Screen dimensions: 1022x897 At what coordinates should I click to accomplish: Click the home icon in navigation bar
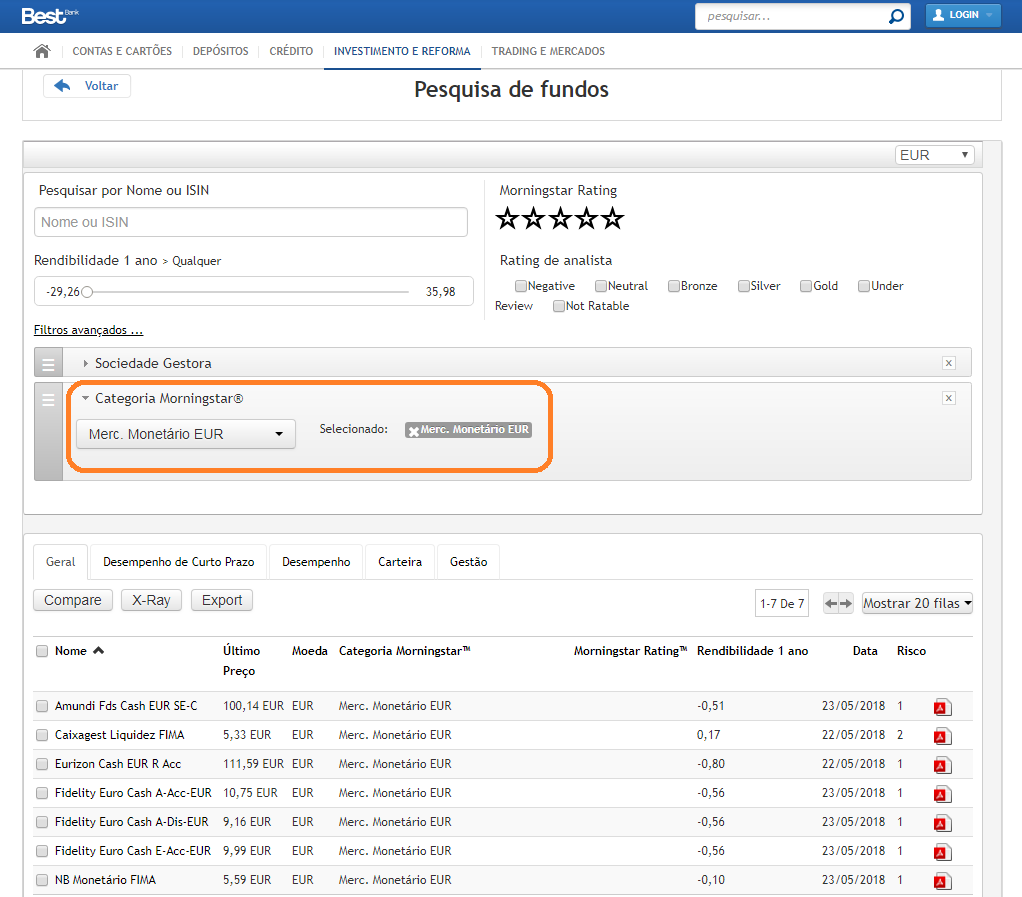point(42,51)
